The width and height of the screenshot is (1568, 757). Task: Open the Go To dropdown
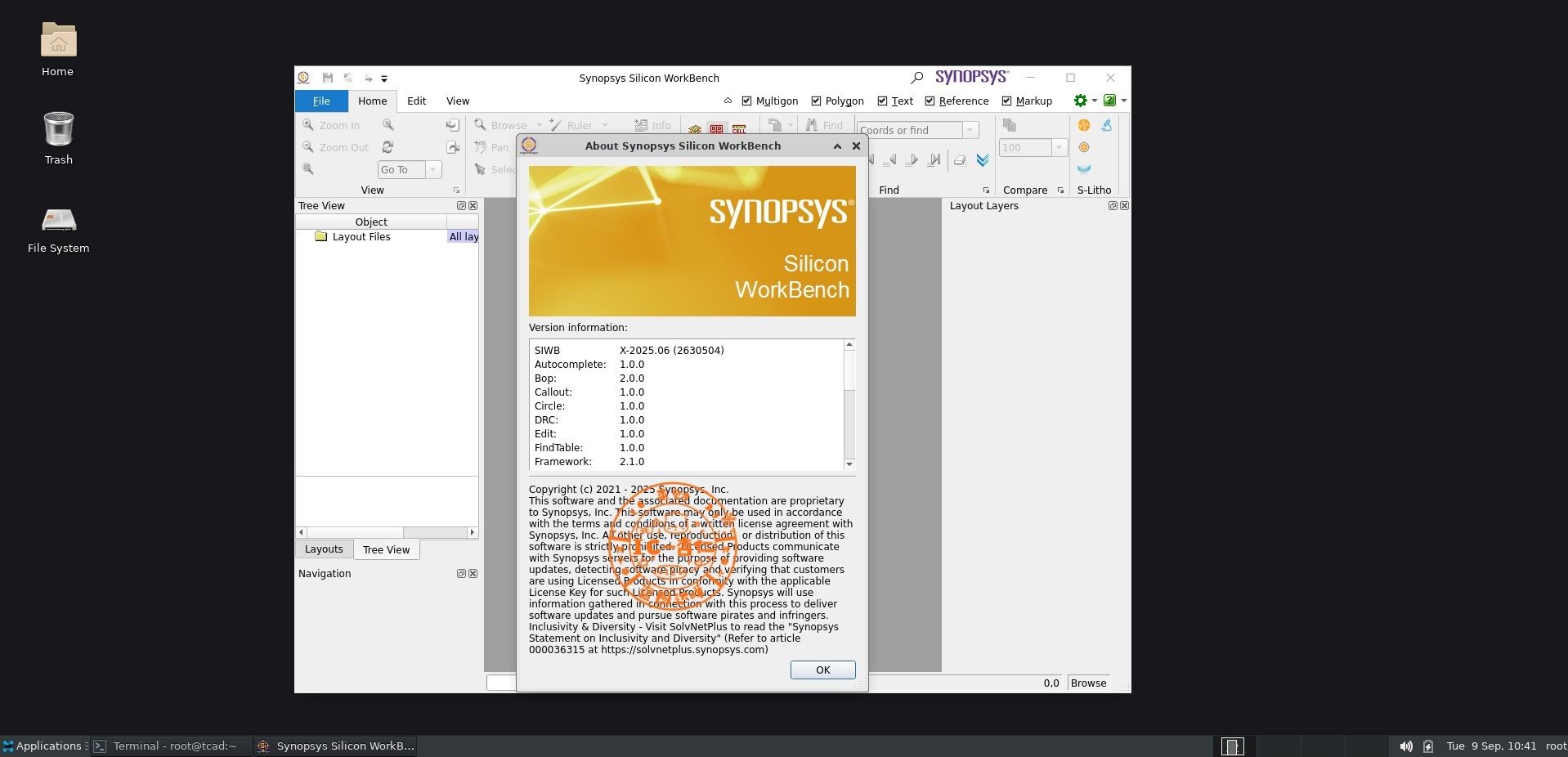(x=432, y=169)
